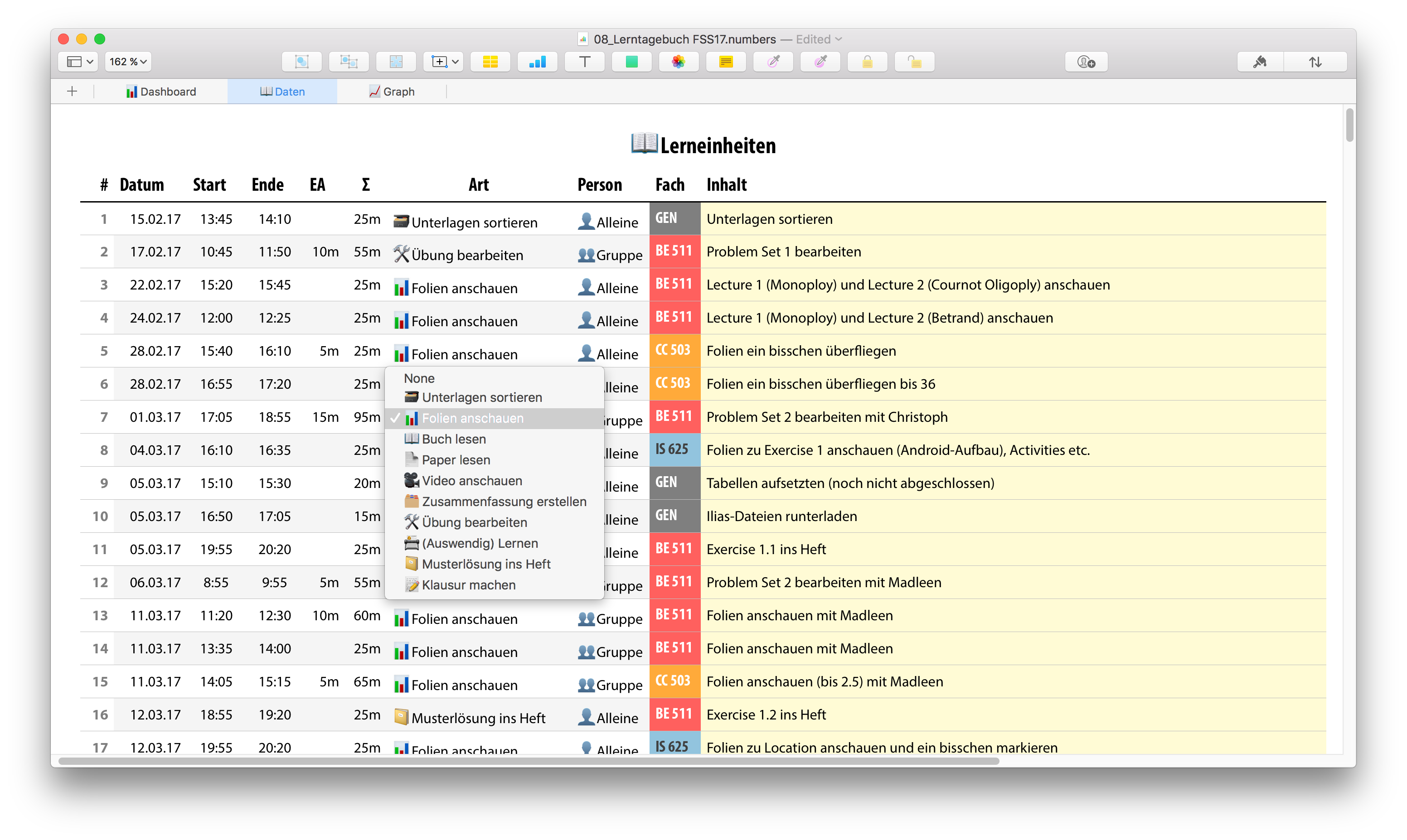Screen dimensions: 1407x840
Task: Open the Photos media browser
Action: [x=678, y=62]
